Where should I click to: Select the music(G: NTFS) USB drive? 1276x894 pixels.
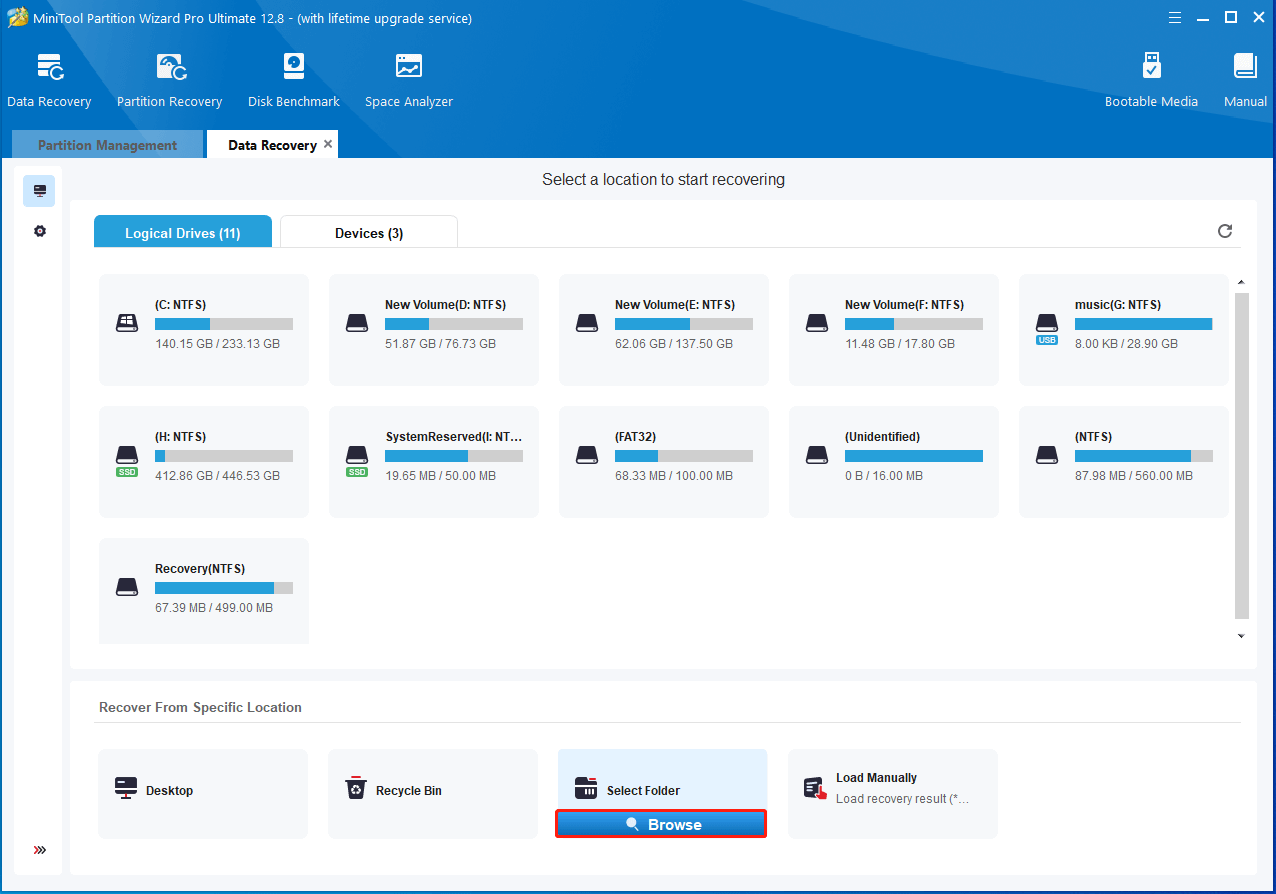1124,330
